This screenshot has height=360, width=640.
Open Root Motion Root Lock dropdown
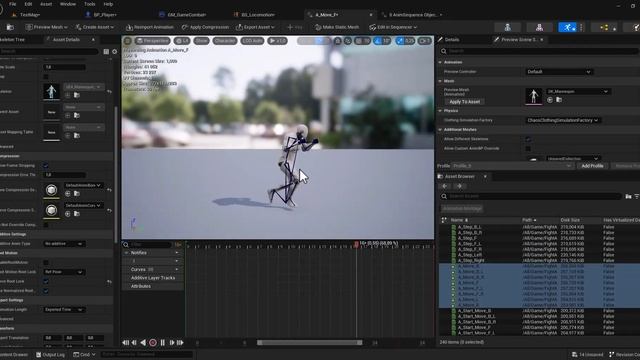click(x=64, y=272)
